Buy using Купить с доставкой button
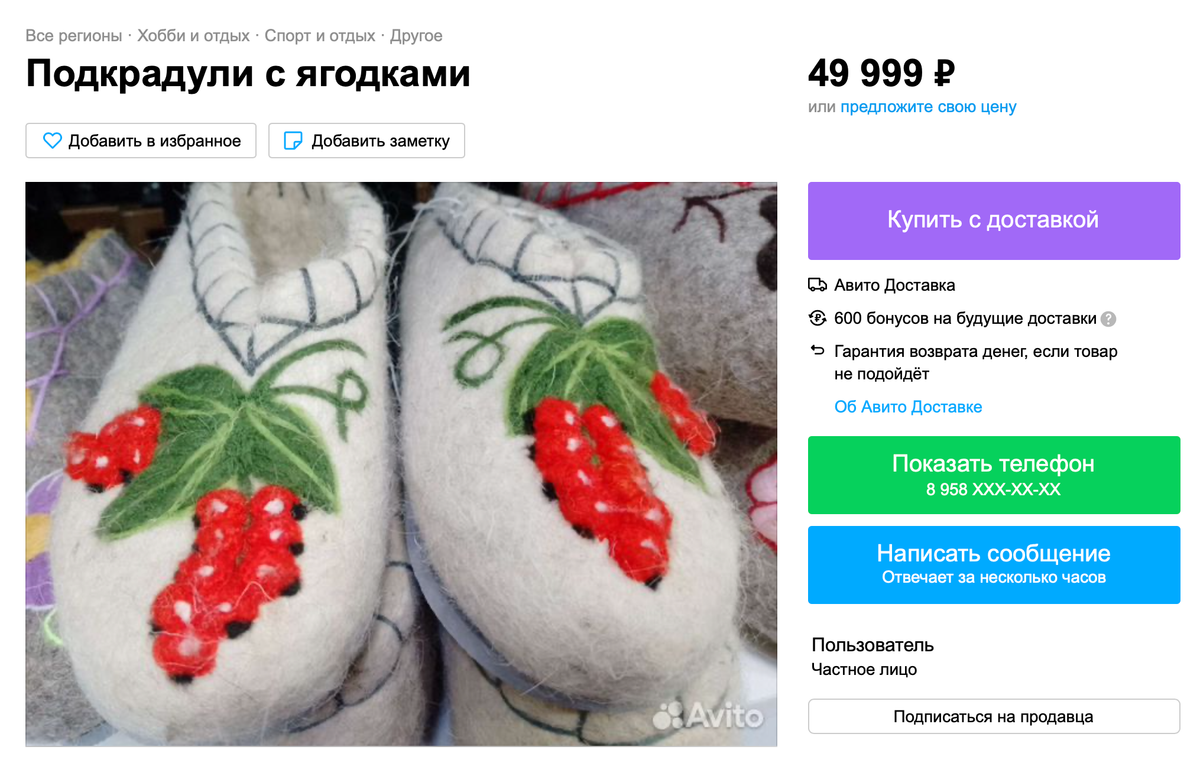Image resolution: width=1200 pixels, height=780 pixels. click(994, 220)
